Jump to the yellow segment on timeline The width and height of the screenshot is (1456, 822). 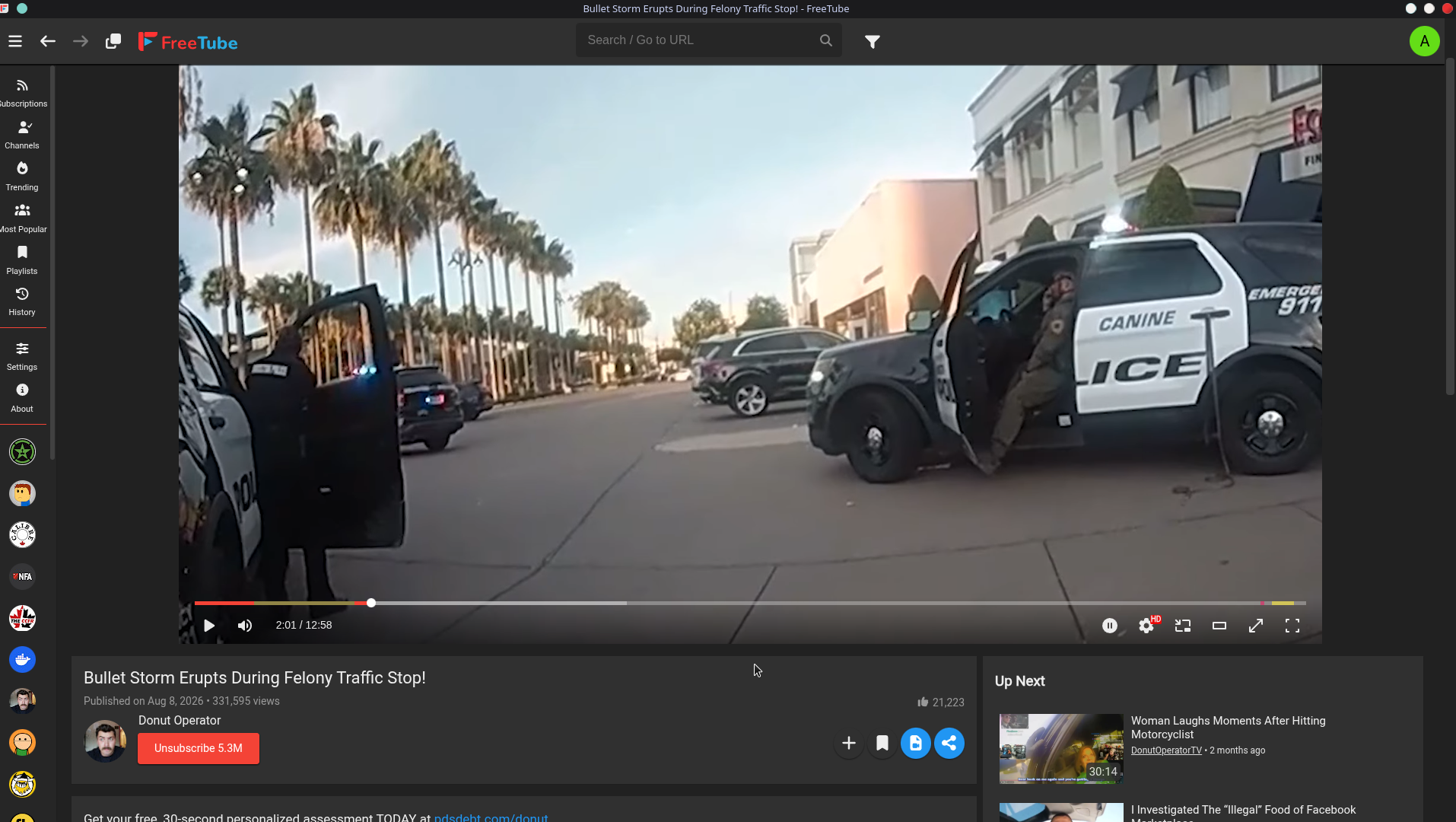[x=1283, y=603]
